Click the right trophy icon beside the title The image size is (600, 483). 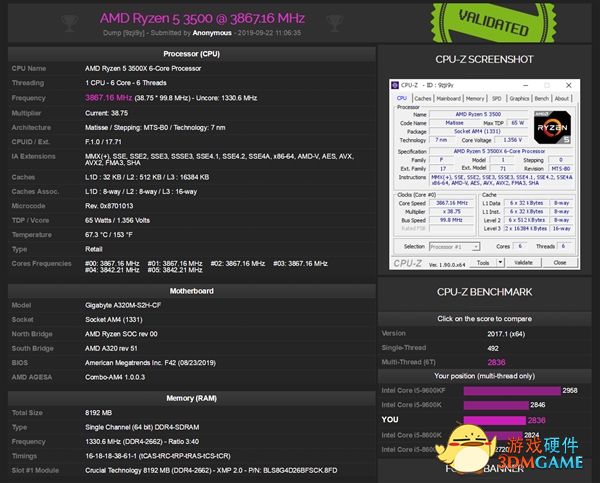(x=334, y=23)
